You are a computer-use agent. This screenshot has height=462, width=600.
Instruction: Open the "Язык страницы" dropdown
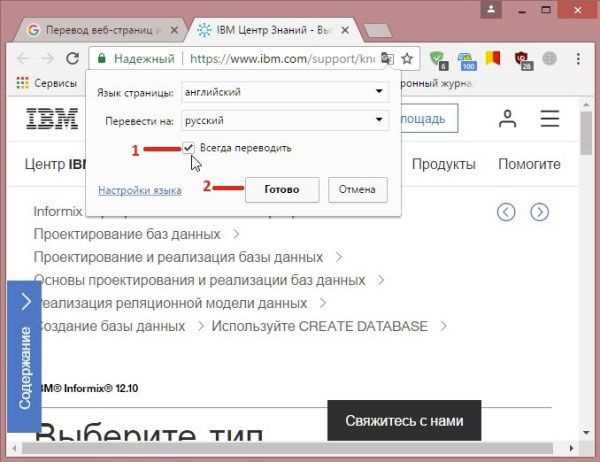point(284,93)
